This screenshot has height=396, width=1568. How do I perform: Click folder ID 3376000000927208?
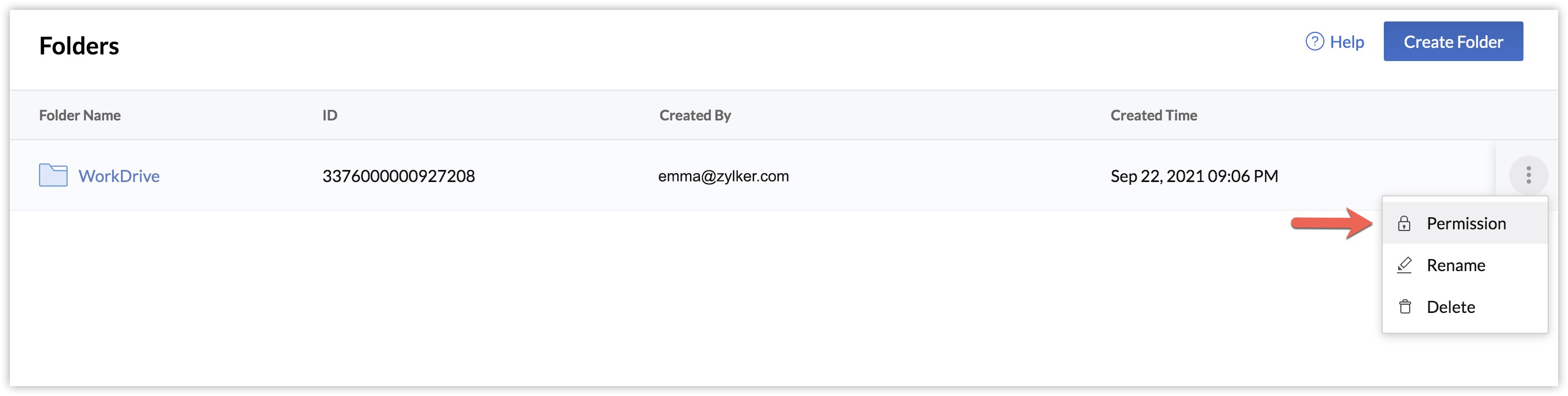coord(398,176)
